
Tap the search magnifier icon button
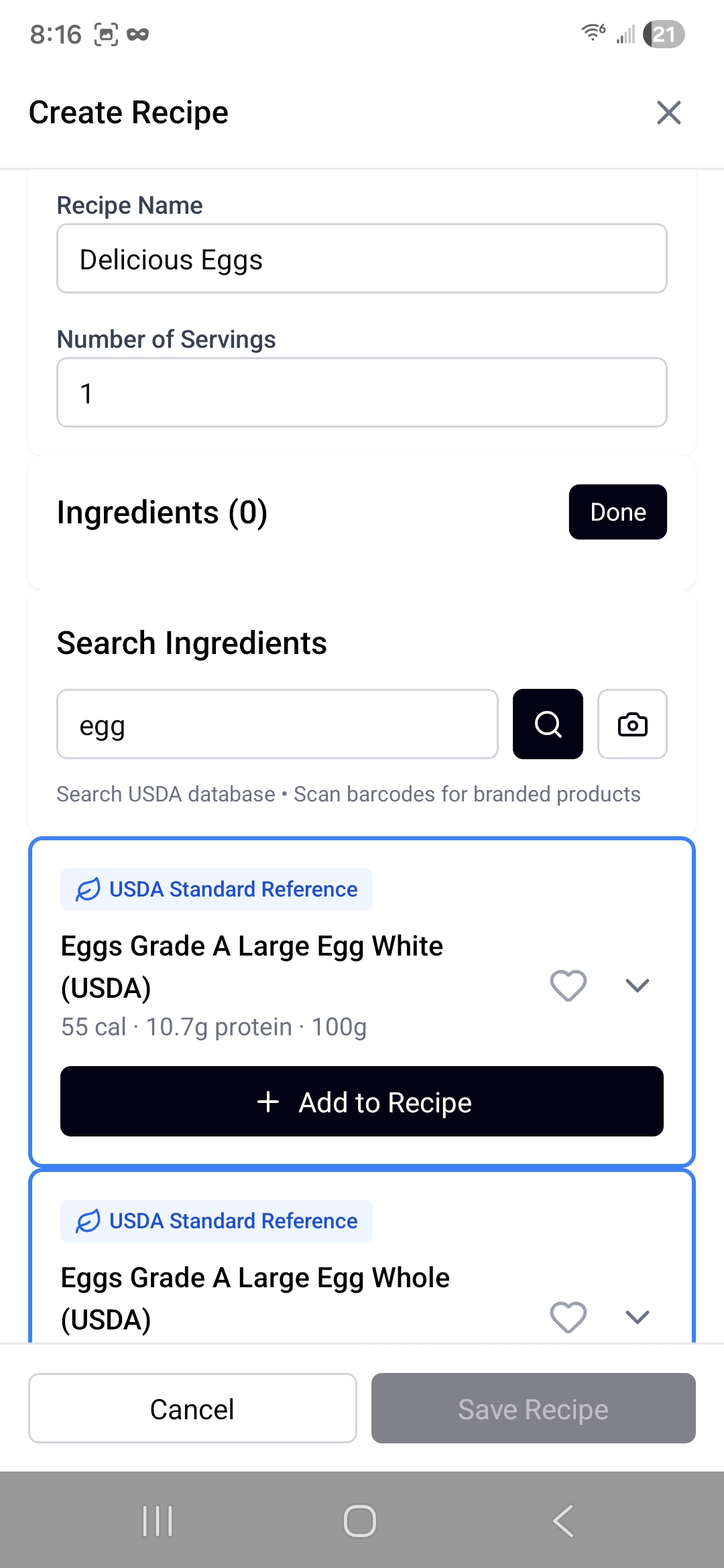point(548,724)
